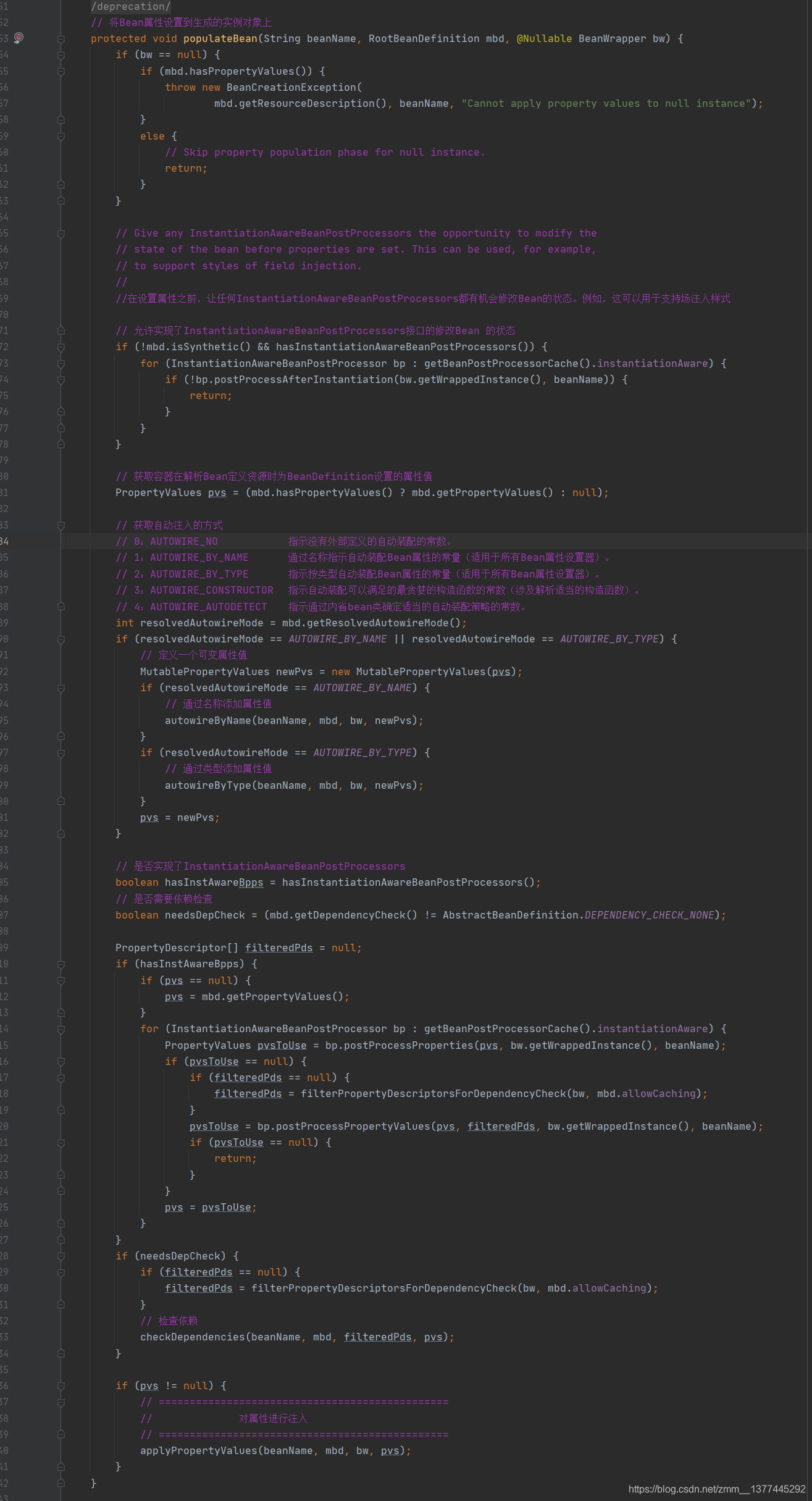This screenshot has width=812, height=1501.
Task: Collapse the 'if (bw == null)' block
Action: (61, 55)
